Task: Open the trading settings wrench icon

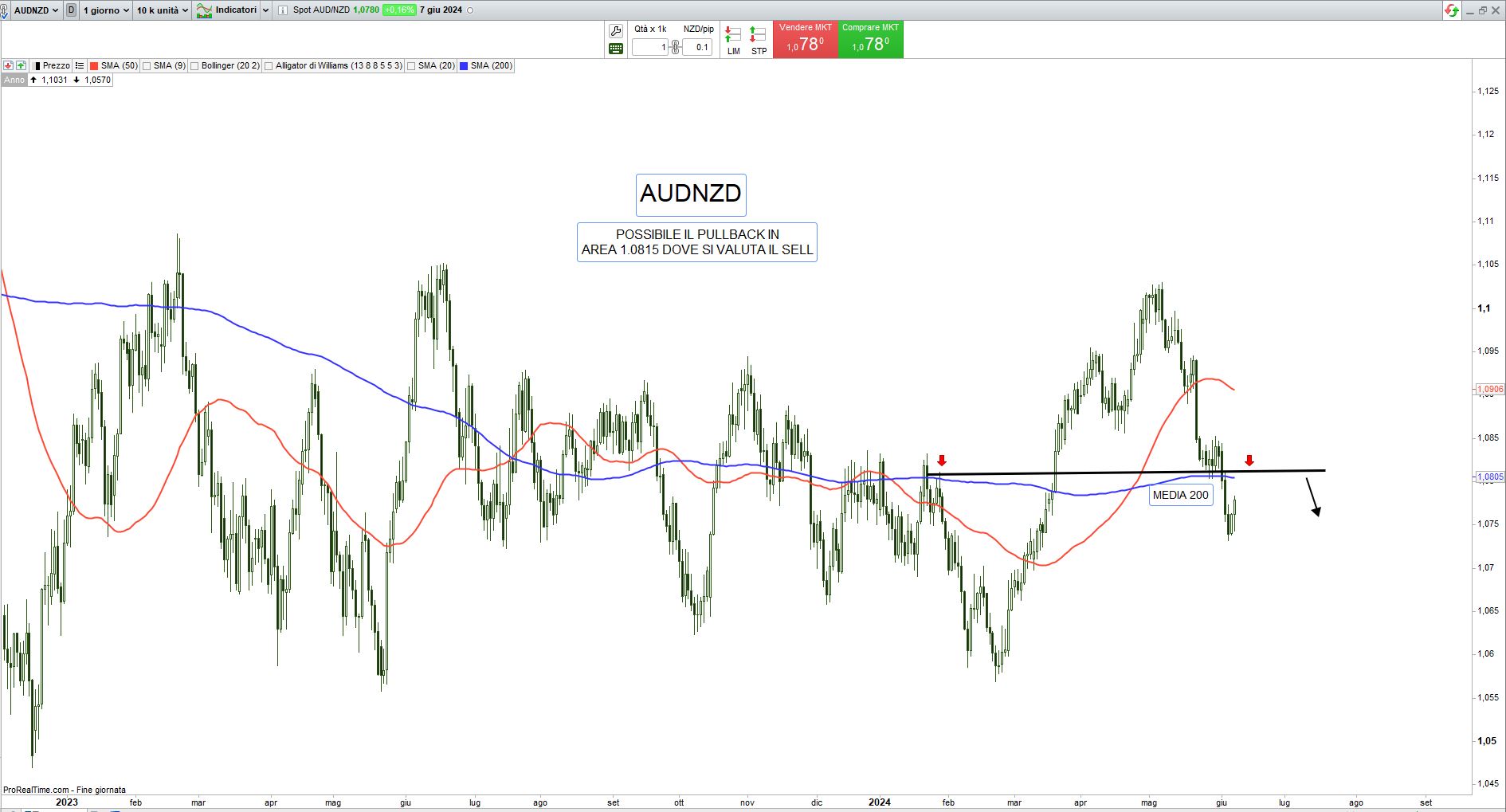Action: [x=615, y=31]
